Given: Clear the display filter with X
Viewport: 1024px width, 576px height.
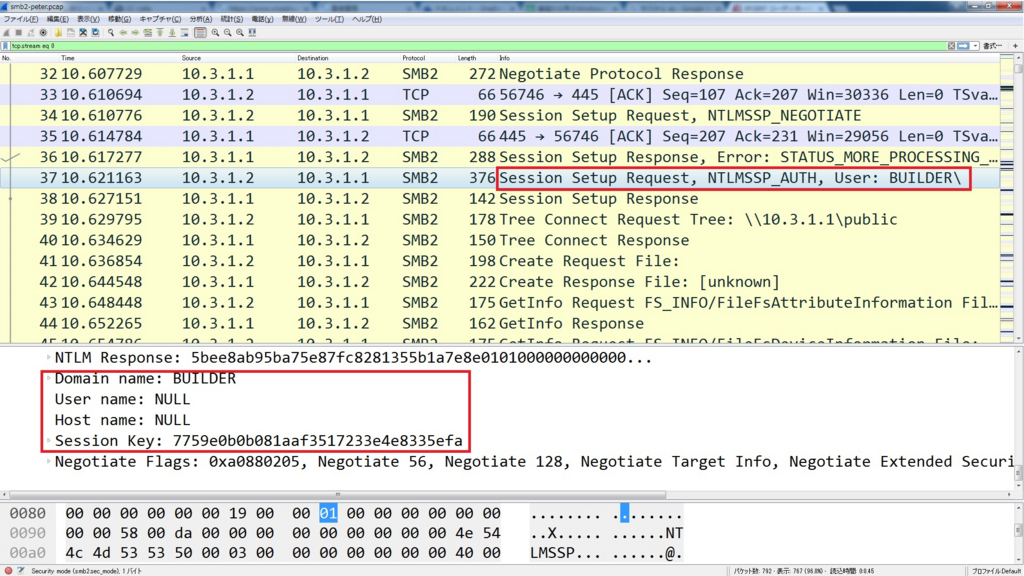Looking at the screenshot, I should click(x=952, y=46).
